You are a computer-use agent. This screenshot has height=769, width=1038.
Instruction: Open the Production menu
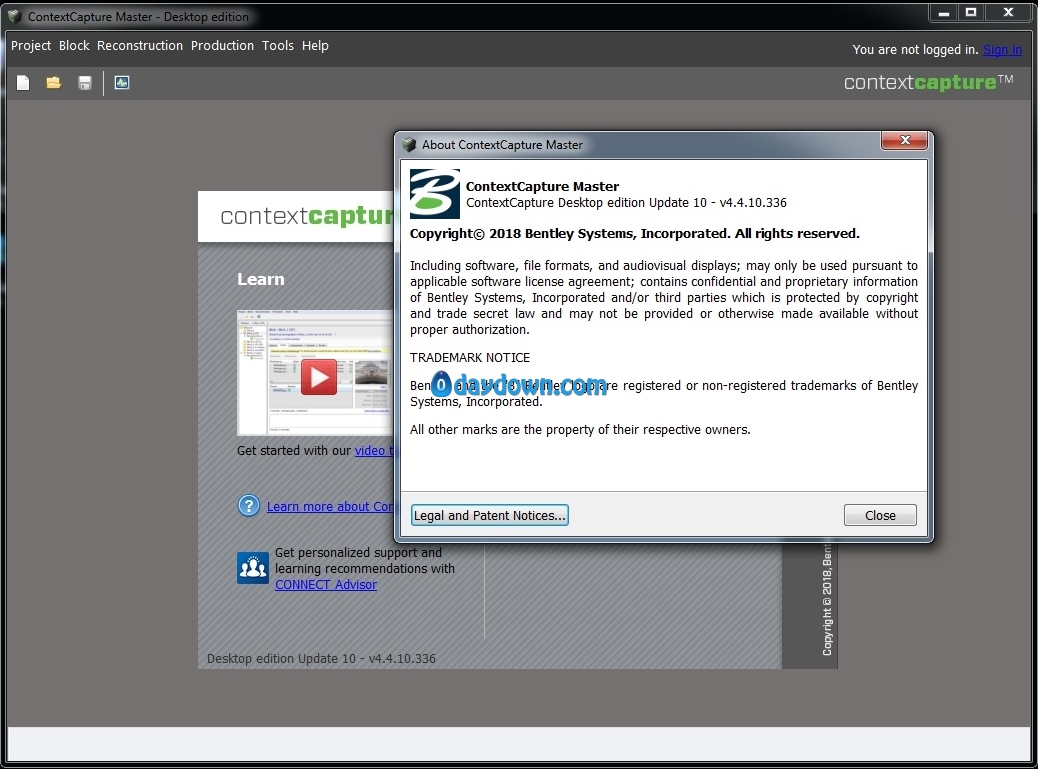[222, 46]
